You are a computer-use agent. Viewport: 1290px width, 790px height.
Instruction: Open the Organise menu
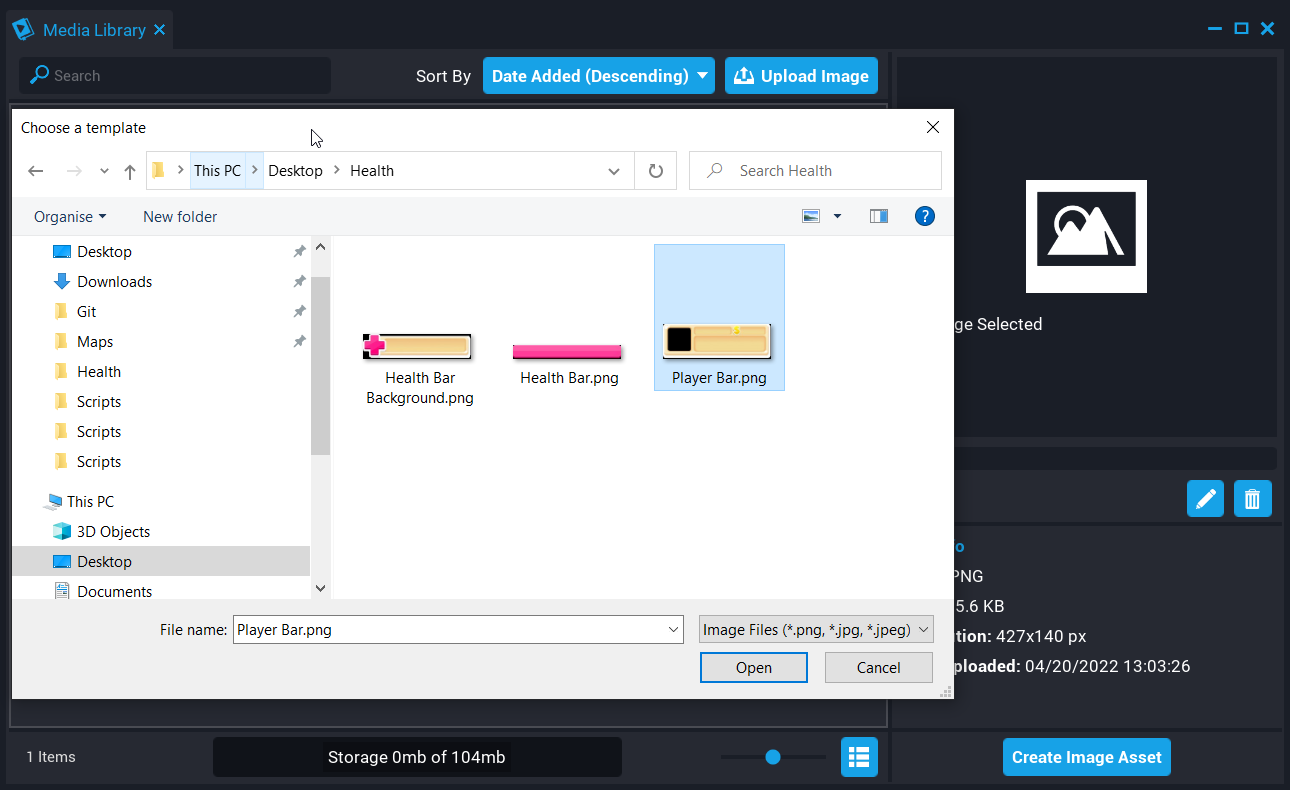tap(70, 217)
